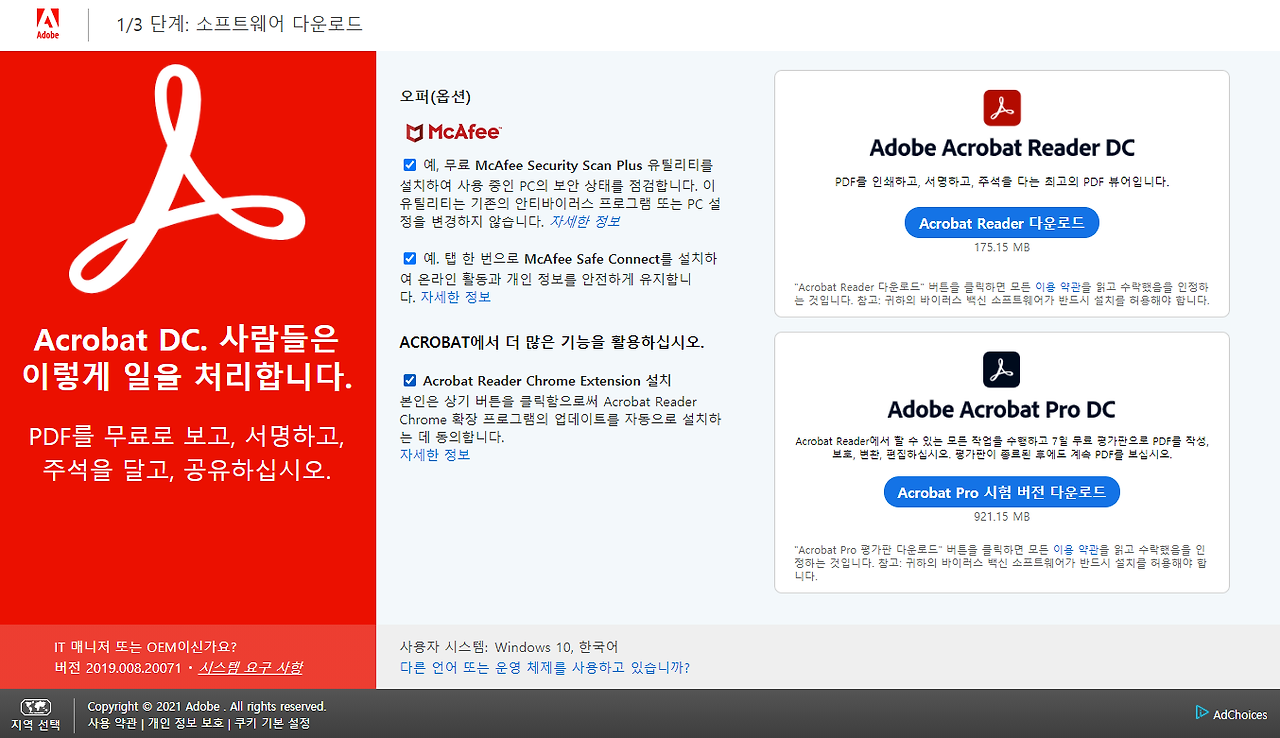Image resolution: width=1280 pixels, height=738 pixels.
Task: Uncheck the Acrobat Reader Chrome Extension checkbox
Action: [x=410, y=380]
